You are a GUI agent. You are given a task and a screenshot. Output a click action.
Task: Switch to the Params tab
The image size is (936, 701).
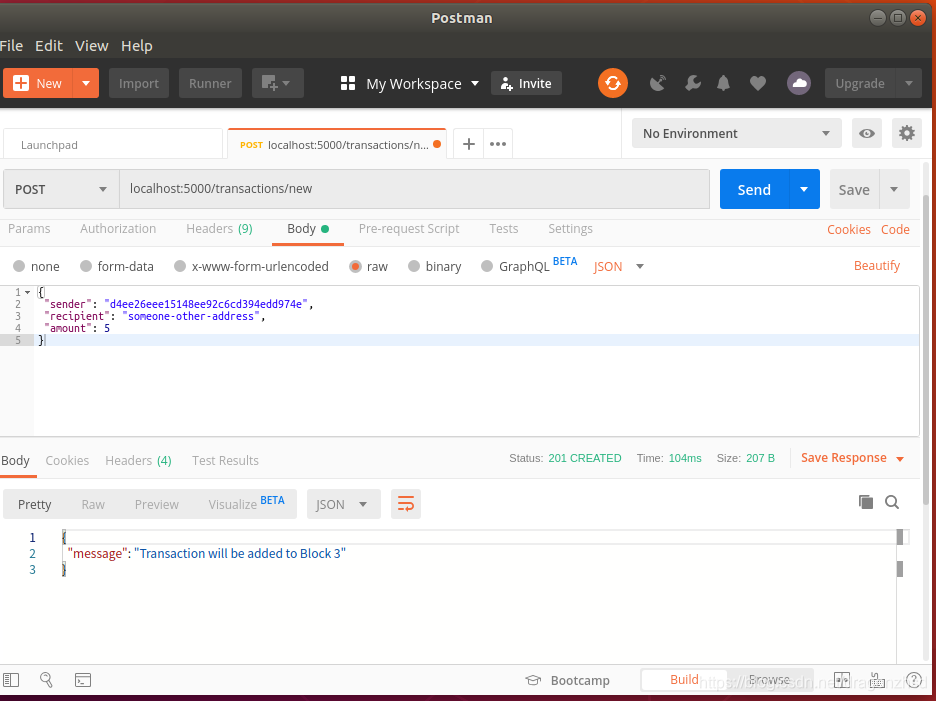[29, 229]
